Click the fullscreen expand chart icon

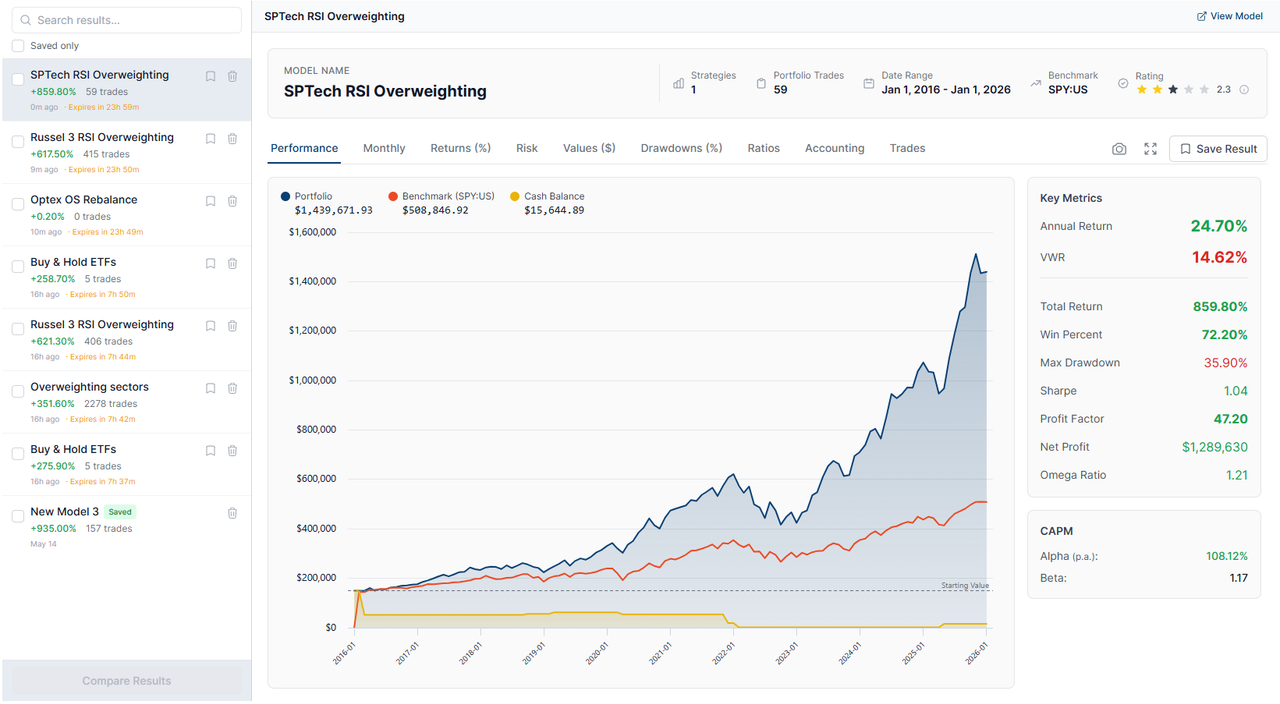click(1150, 149)
